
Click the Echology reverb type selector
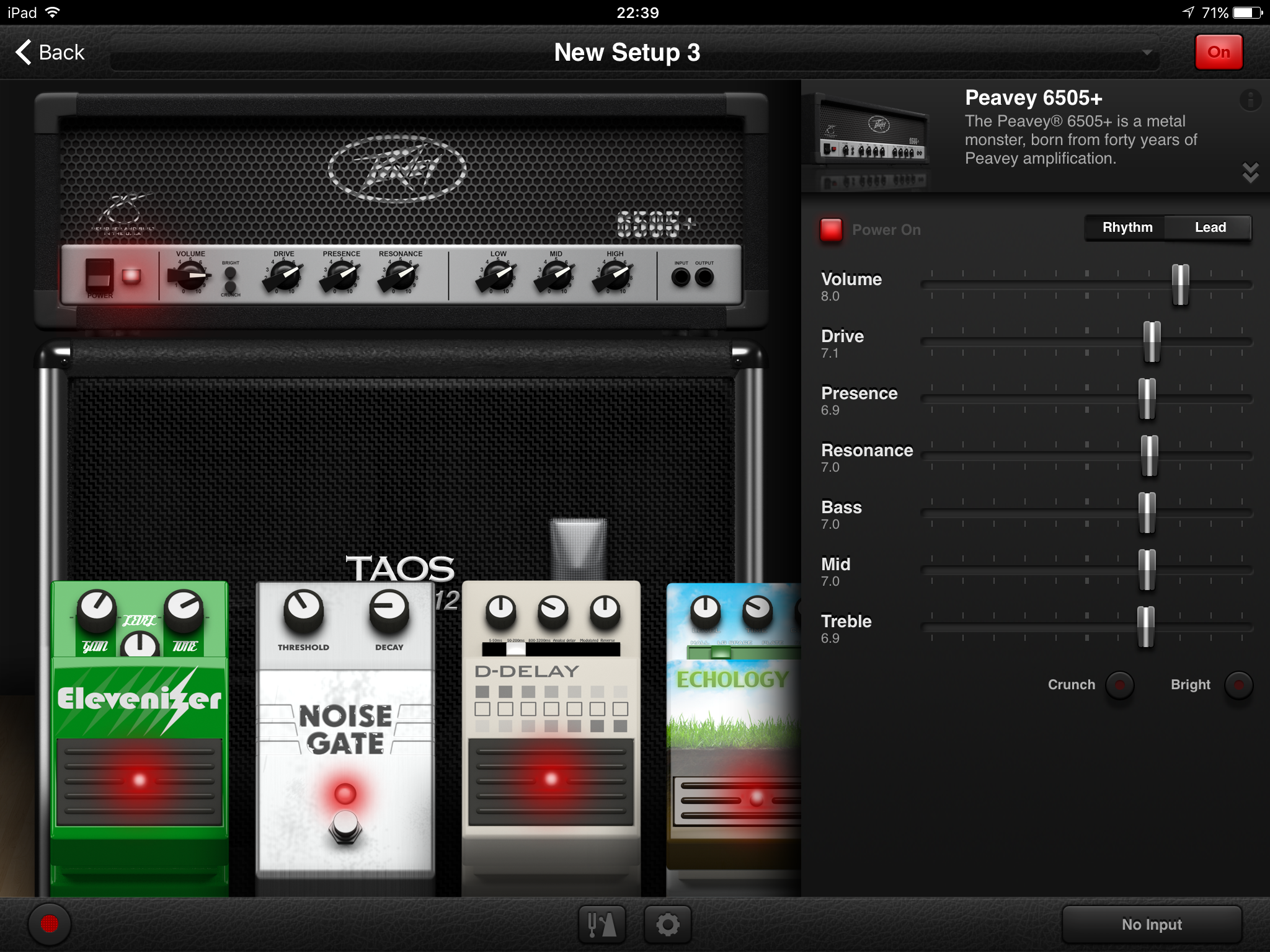click(744, 652)
